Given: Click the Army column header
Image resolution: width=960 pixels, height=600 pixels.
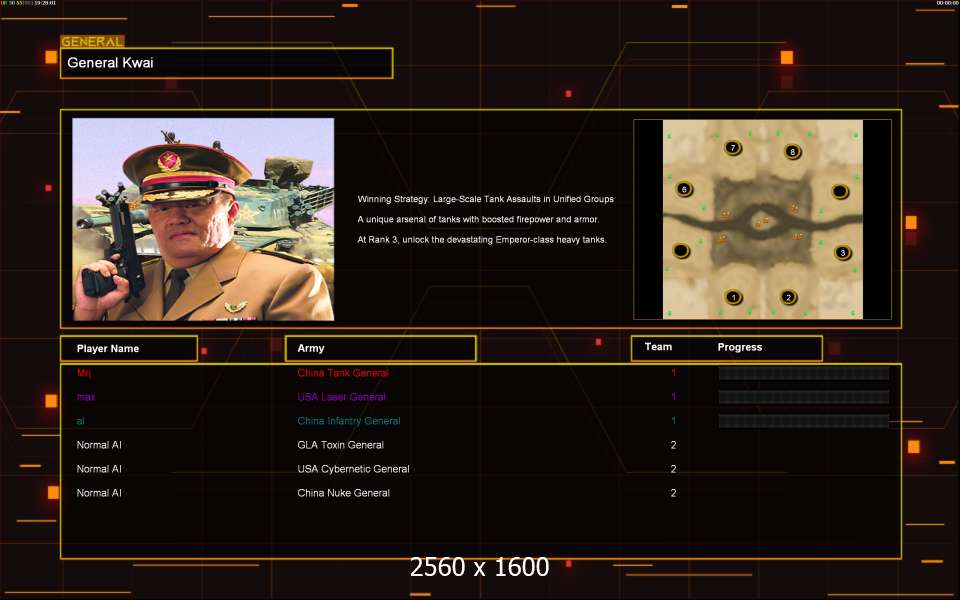Looking at the screenshot, I should [381, 348].
